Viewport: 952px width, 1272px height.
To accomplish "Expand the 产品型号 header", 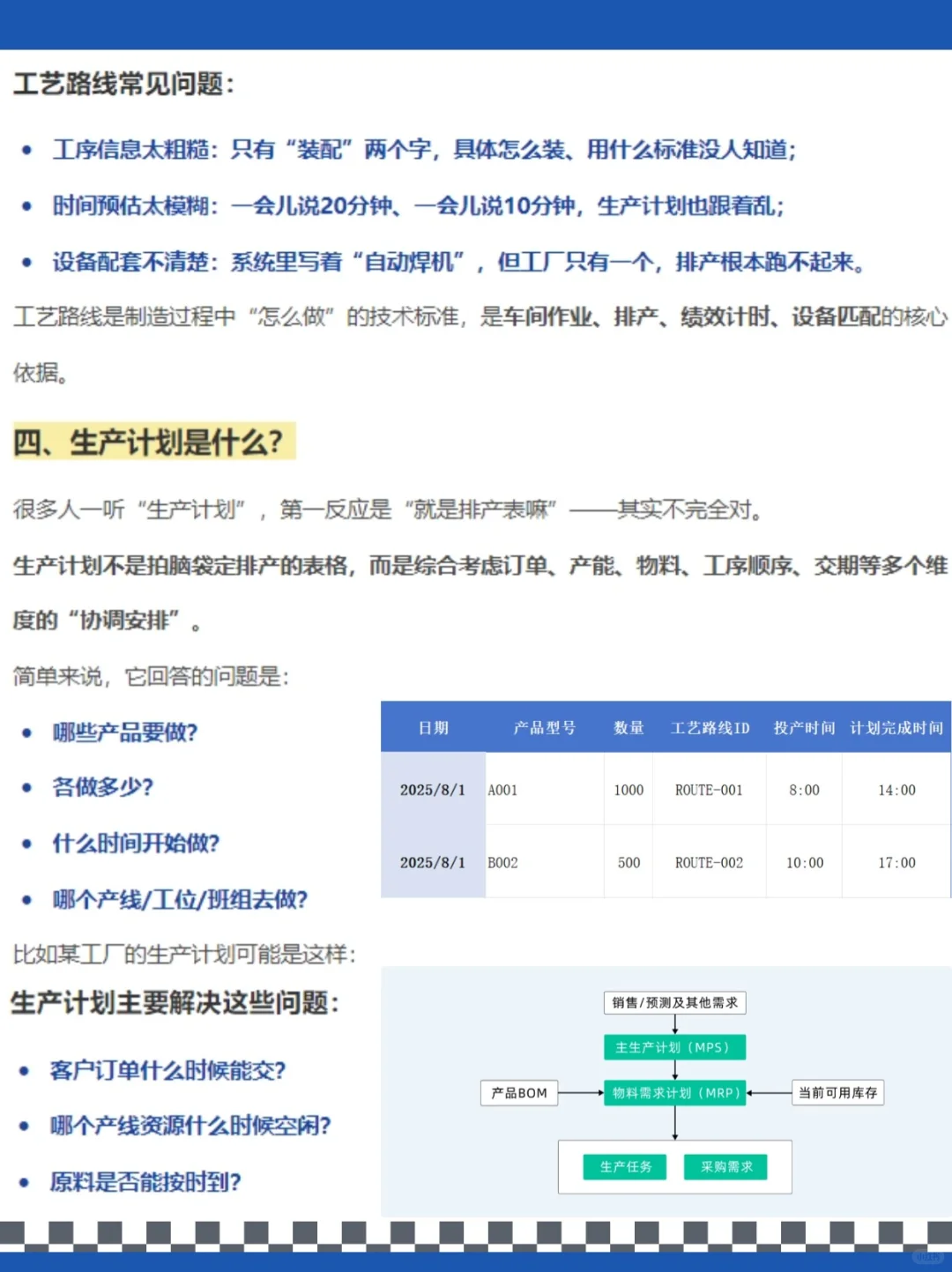I will click(544, 729).
